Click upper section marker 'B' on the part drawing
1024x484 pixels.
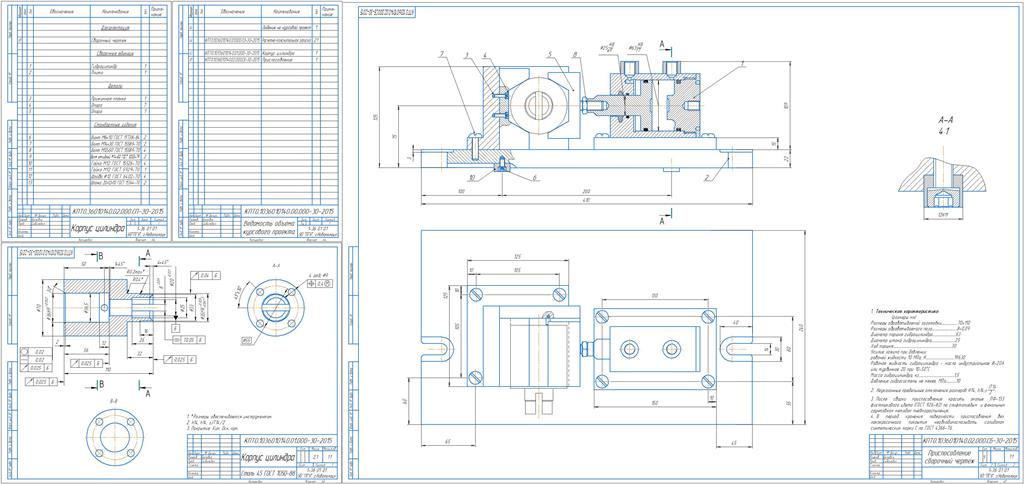[99, 256]
